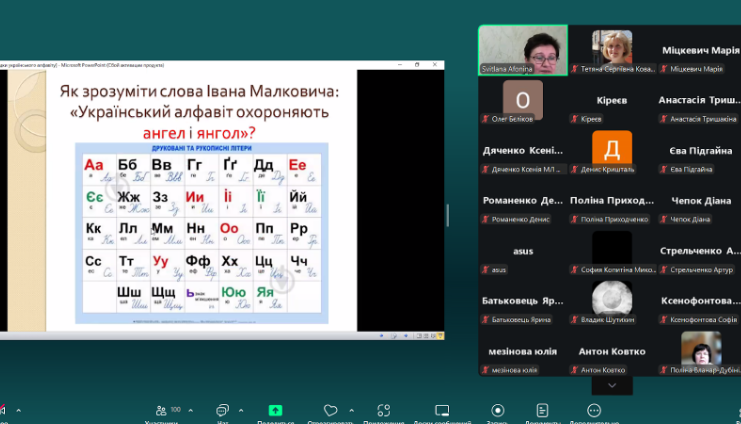Open the Chat icon

[x=221, y=410]
